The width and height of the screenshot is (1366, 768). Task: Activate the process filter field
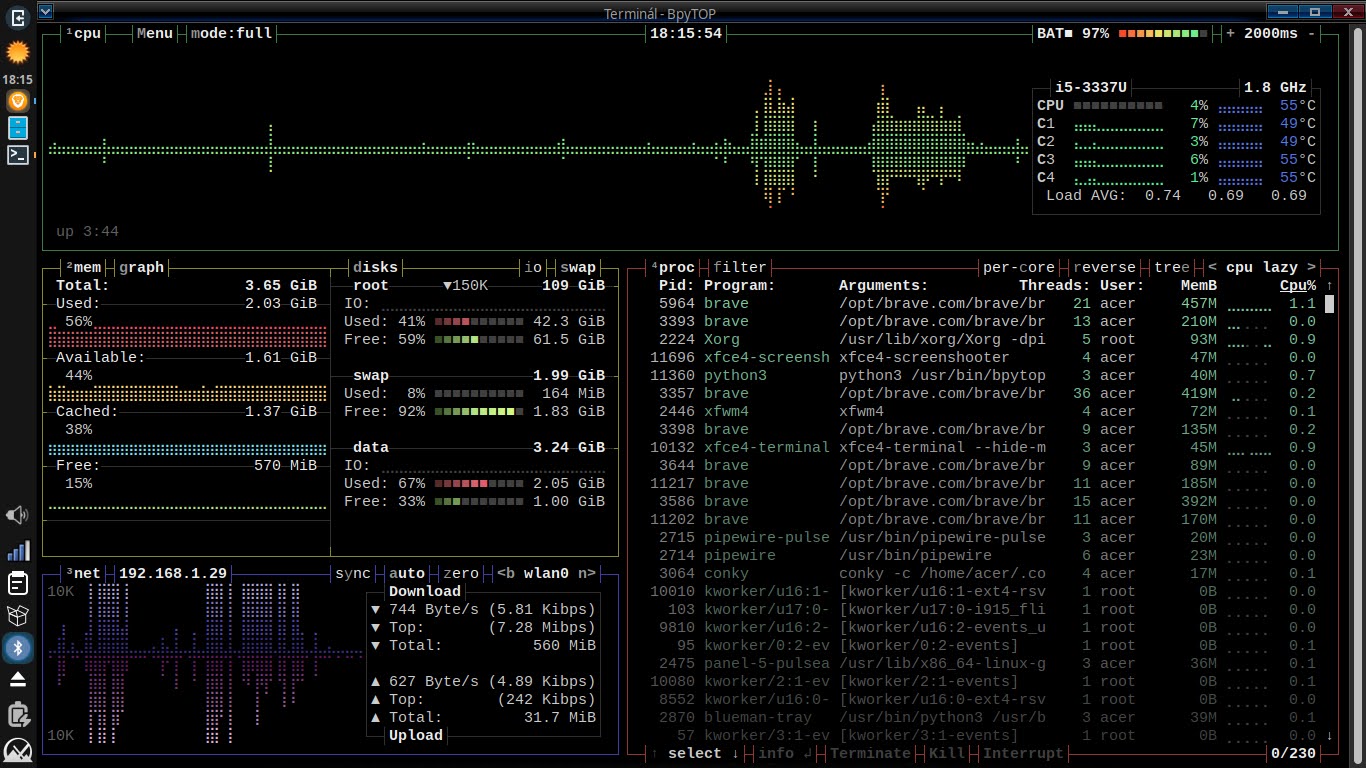click(x=740, y=267)
